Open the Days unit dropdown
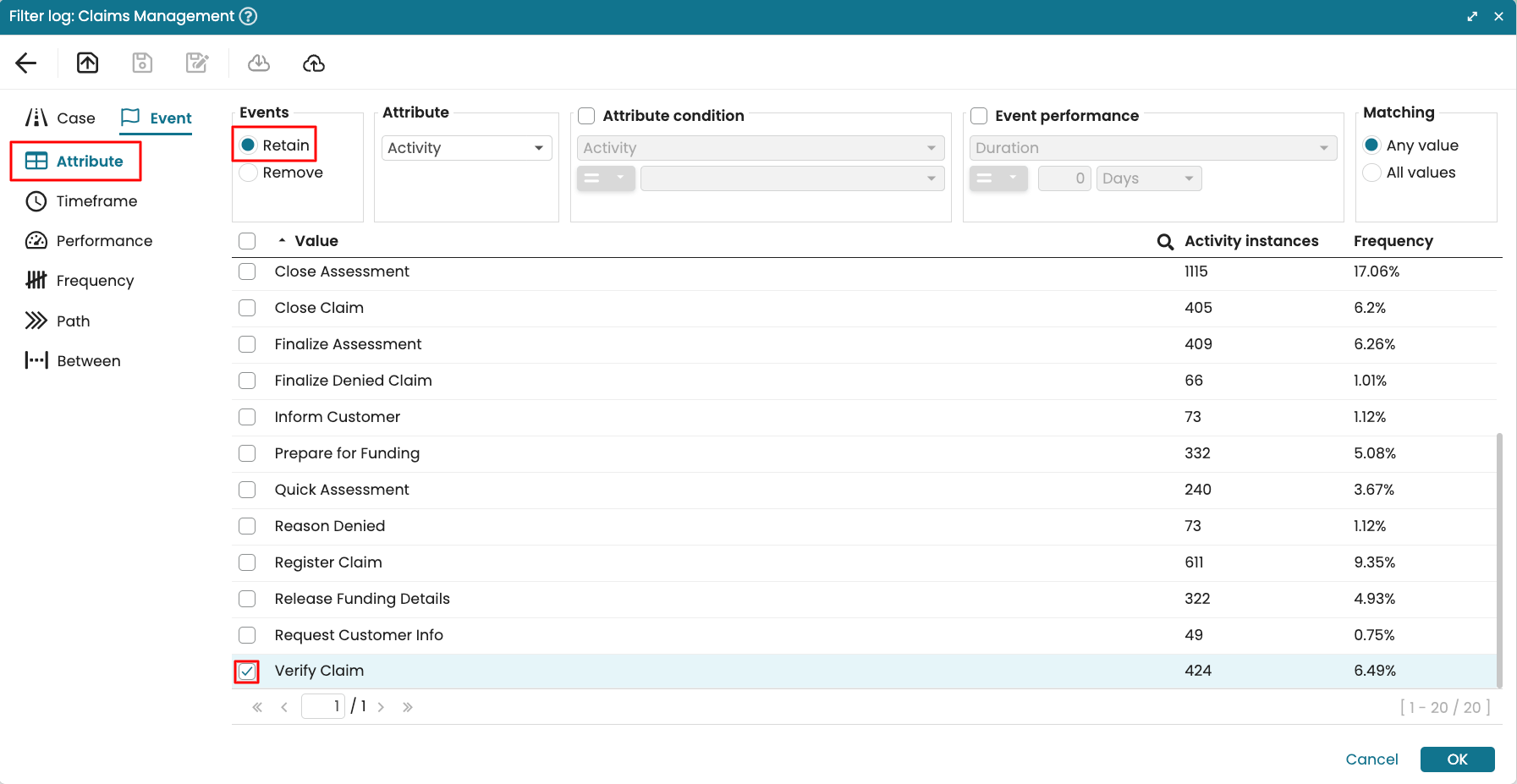This screenshot has height=784, width=1517. (1148, 178)
